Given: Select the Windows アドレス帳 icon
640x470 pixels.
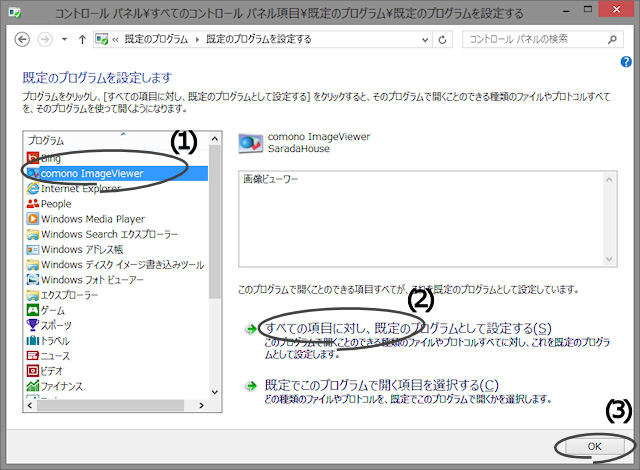Looking at the screenshot, I should pos(33,249).
